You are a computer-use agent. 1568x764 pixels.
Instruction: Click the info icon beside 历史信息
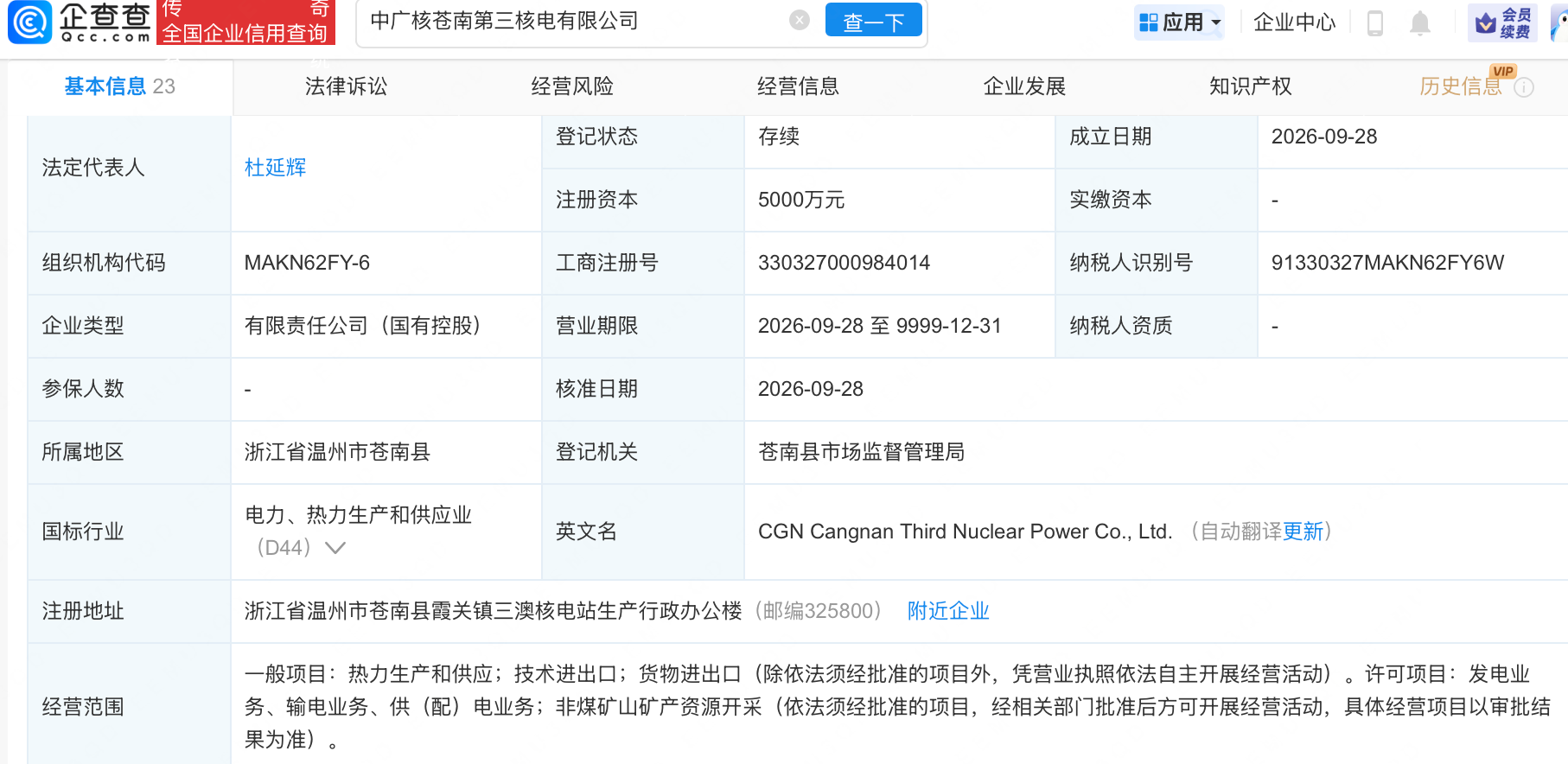pos(1525,87)
